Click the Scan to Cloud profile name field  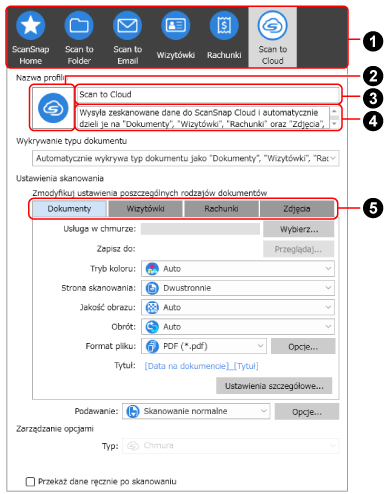[x=208, y=94]
